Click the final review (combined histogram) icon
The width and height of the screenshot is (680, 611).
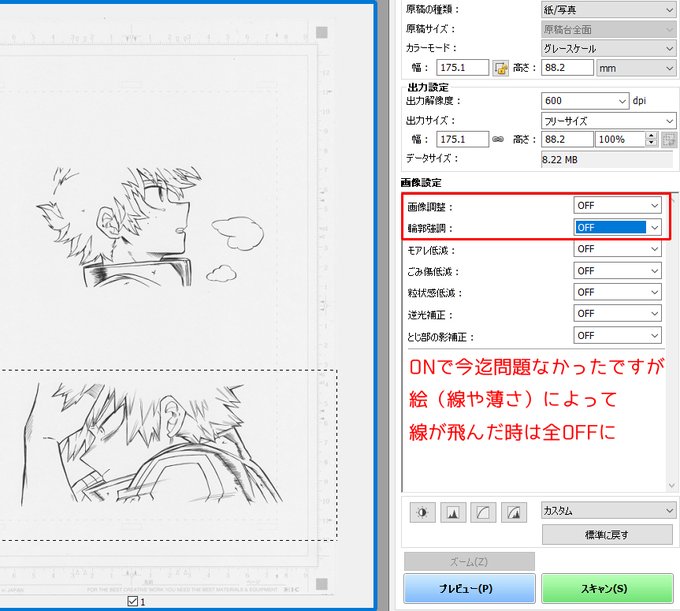click(x=513, y=513)
